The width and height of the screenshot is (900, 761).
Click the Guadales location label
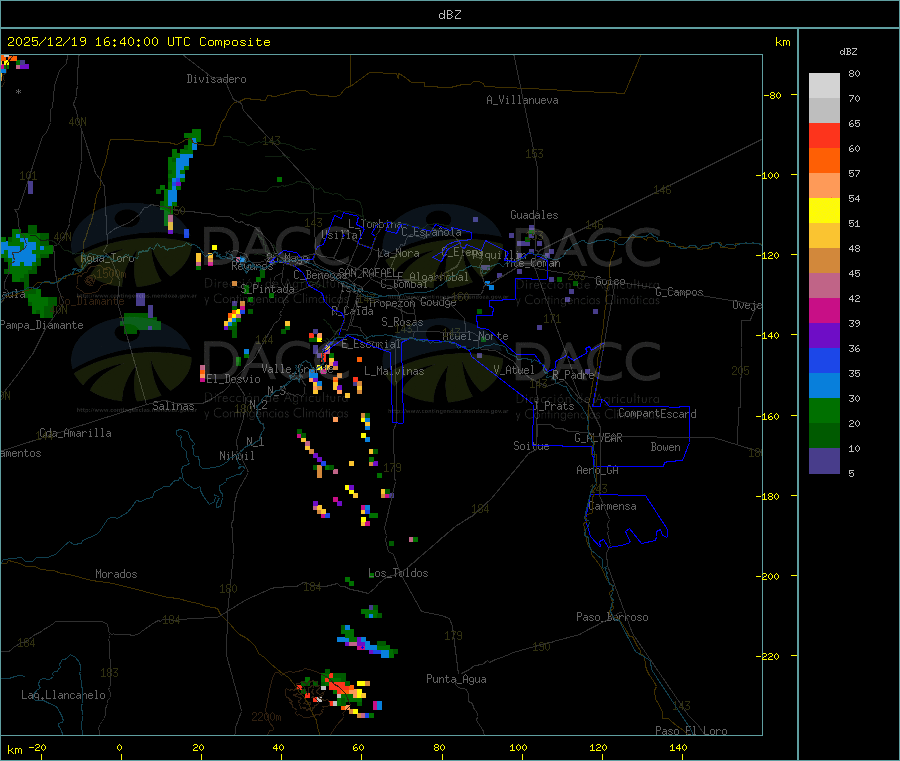tap(534, 215)
